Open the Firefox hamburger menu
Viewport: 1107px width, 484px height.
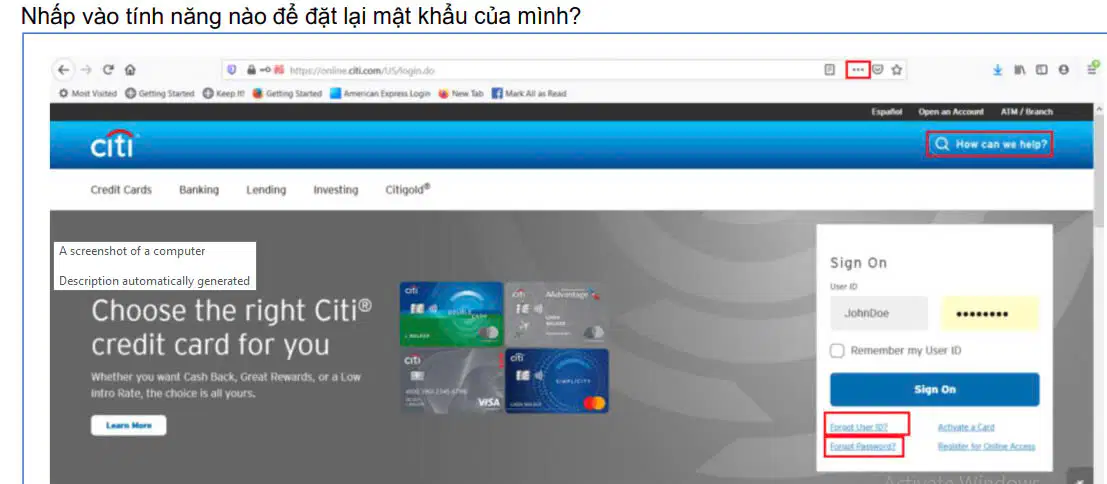pos(1092,68)
